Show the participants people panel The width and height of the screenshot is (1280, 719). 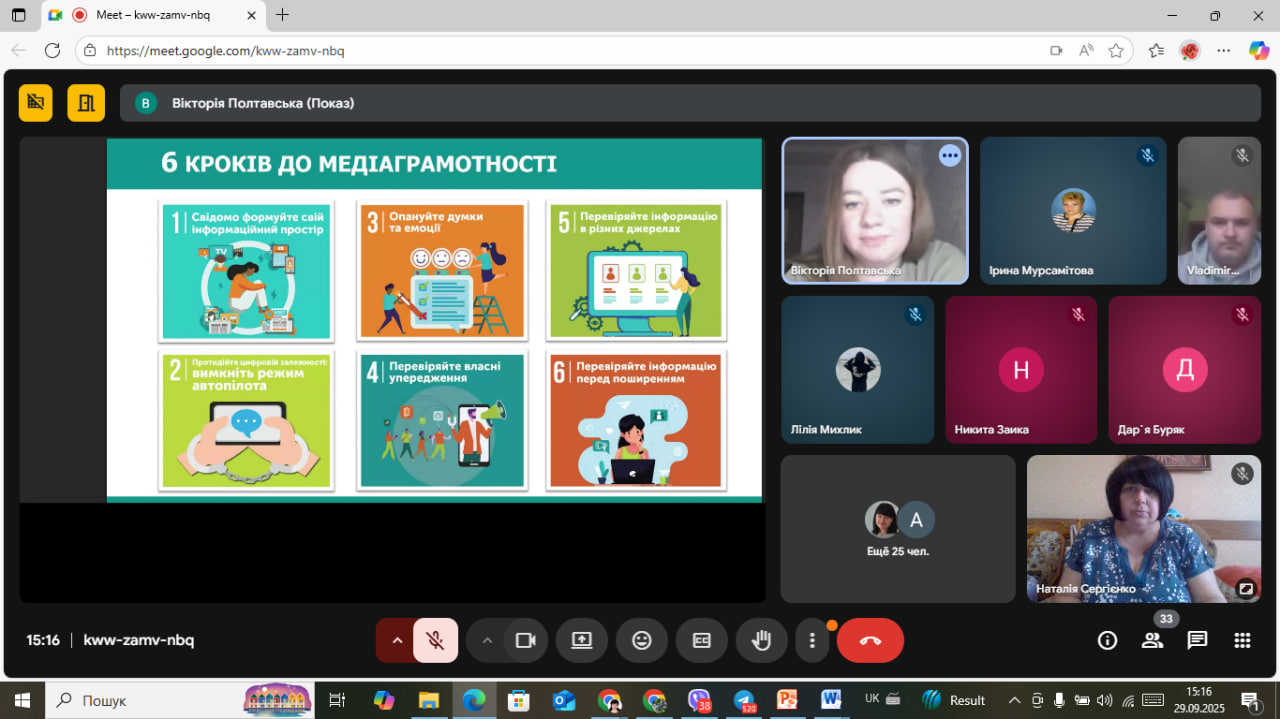click(1153, 640)
